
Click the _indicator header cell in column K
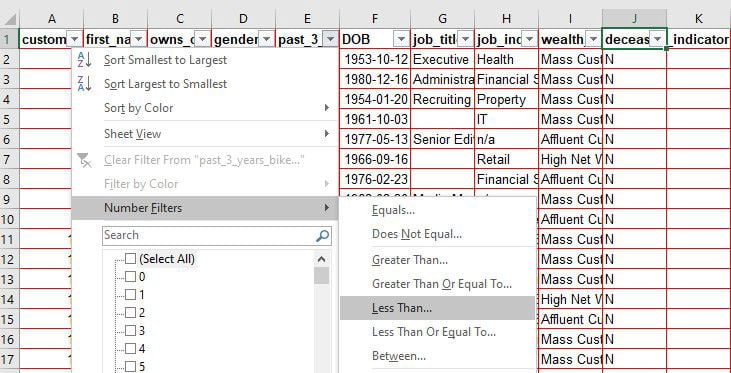point(698,39)
